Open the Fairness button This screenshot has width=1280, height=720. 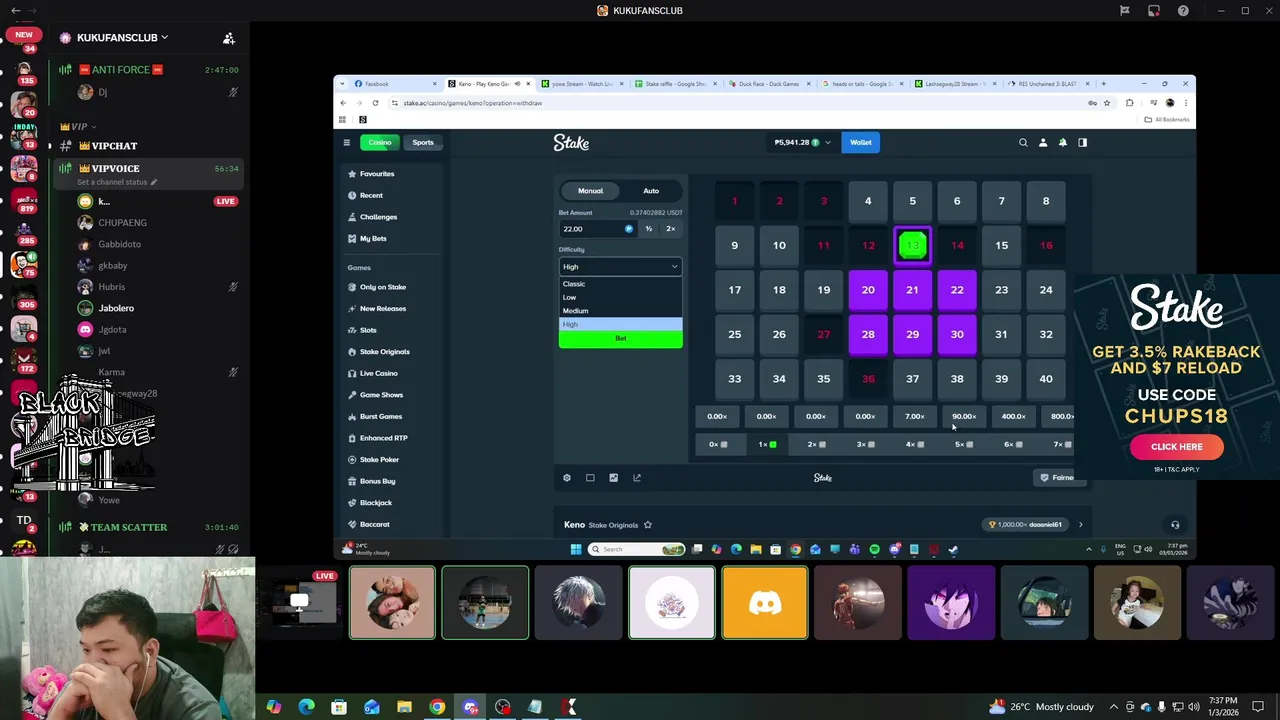(x=1057, y=478)
